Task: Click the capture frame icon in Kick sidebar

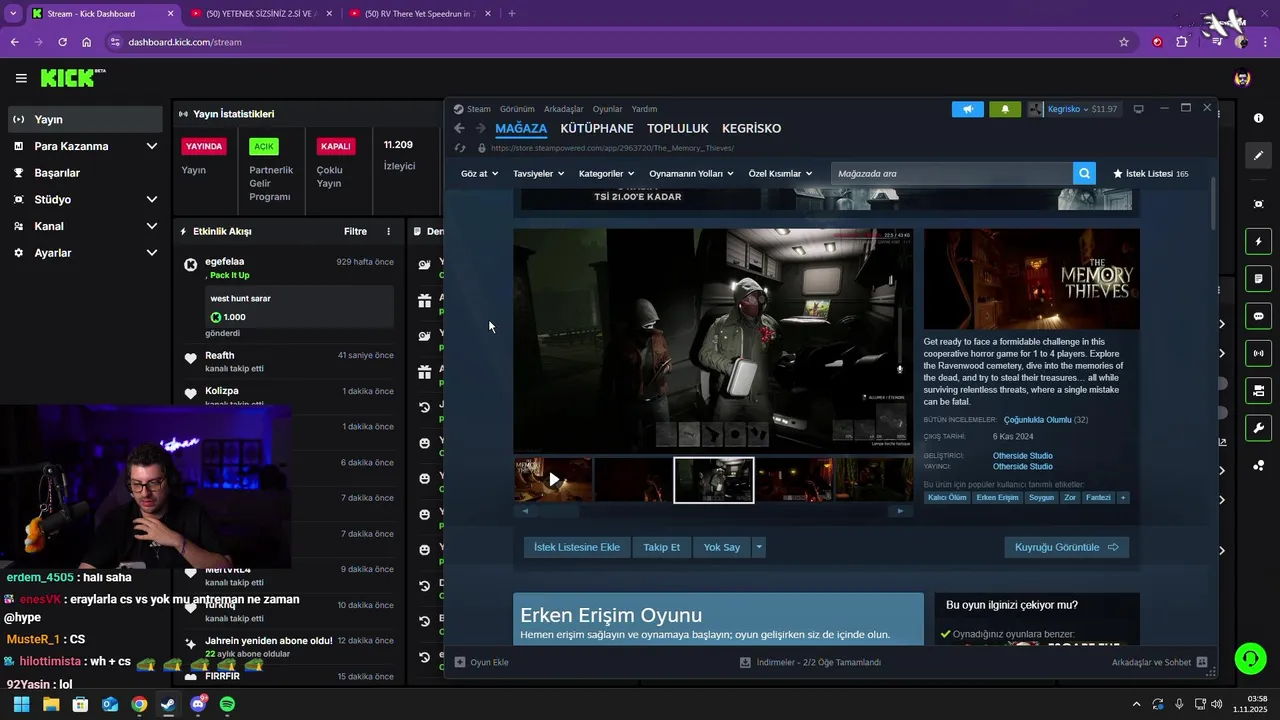Action: click(x=1258, y=204)
